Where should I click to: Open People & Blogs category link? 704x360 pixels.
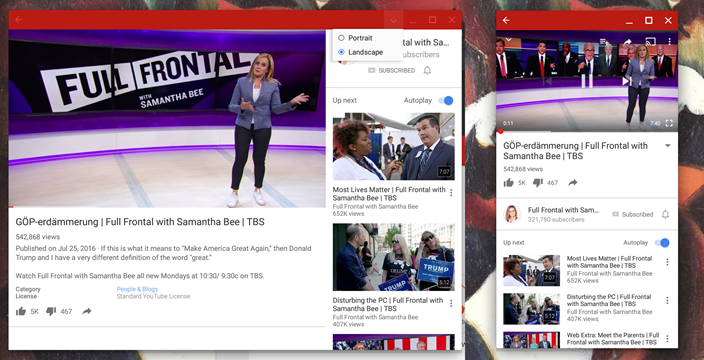tap(137, 289)
